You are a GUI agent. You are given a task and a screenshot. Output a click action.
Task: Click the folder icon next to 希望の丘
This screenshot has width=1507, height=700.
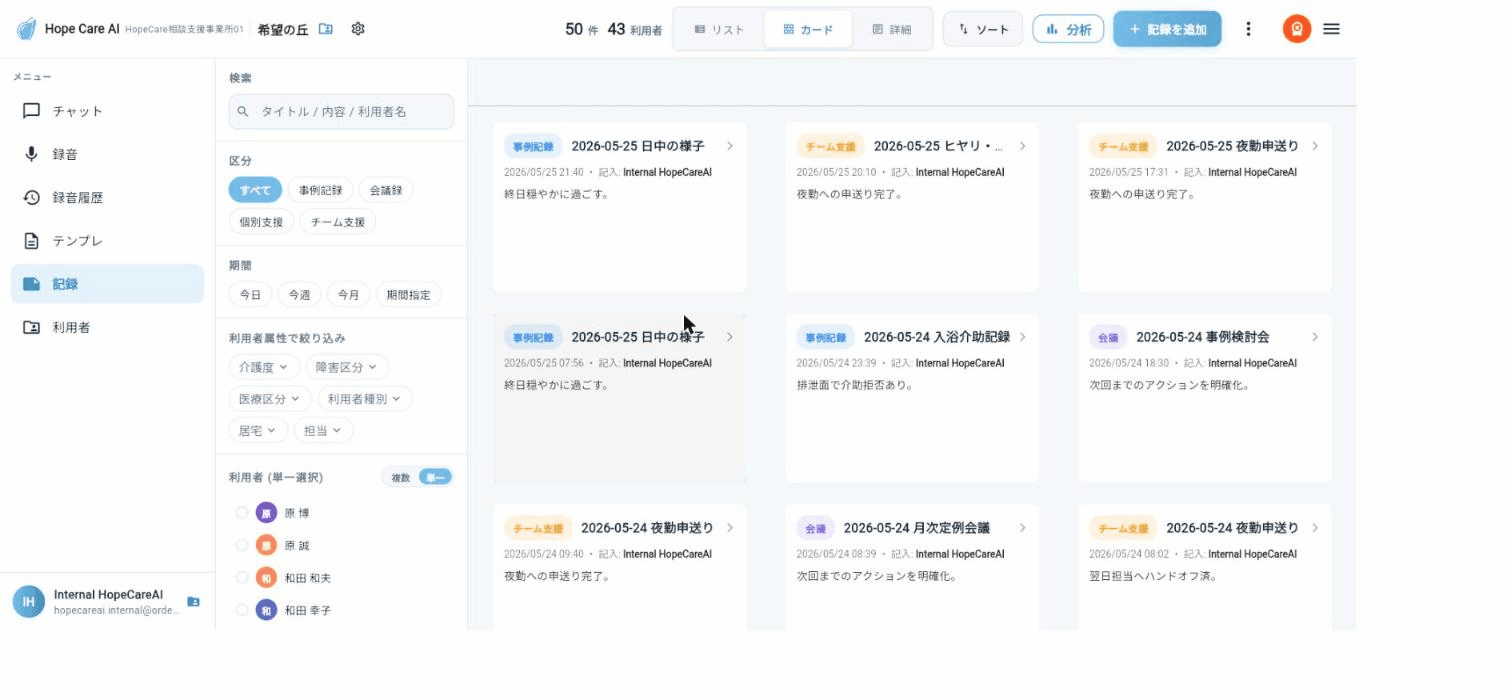pos(326,29)
